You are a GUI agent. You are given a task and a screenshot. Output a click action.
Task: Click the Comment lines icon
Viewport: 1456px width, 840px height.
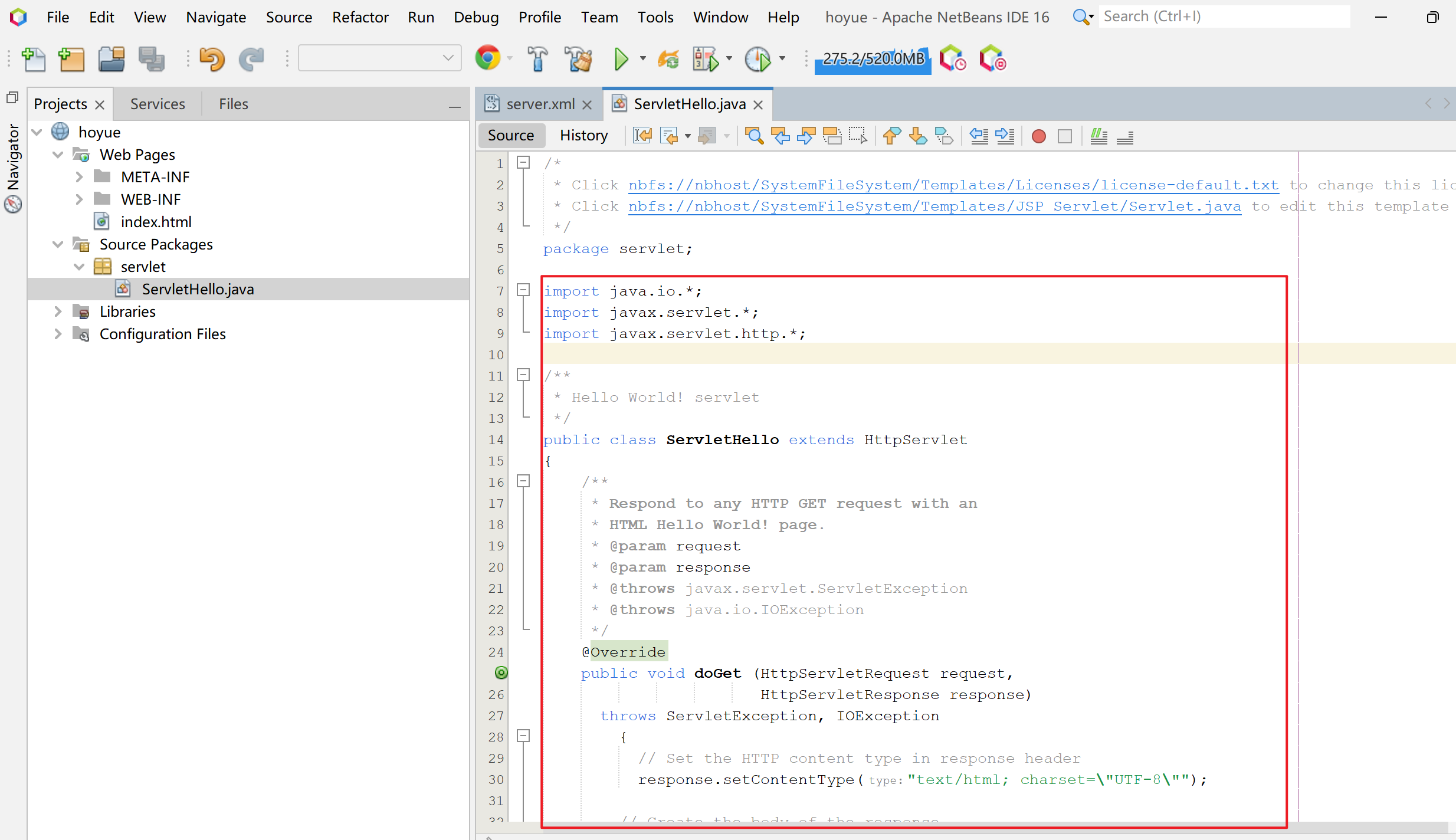click(1098, 136)
